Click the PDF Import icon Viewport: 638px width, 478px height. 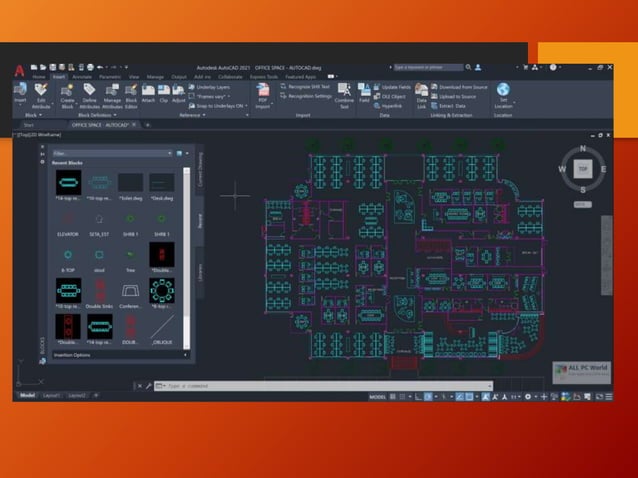tap(263, 92)
